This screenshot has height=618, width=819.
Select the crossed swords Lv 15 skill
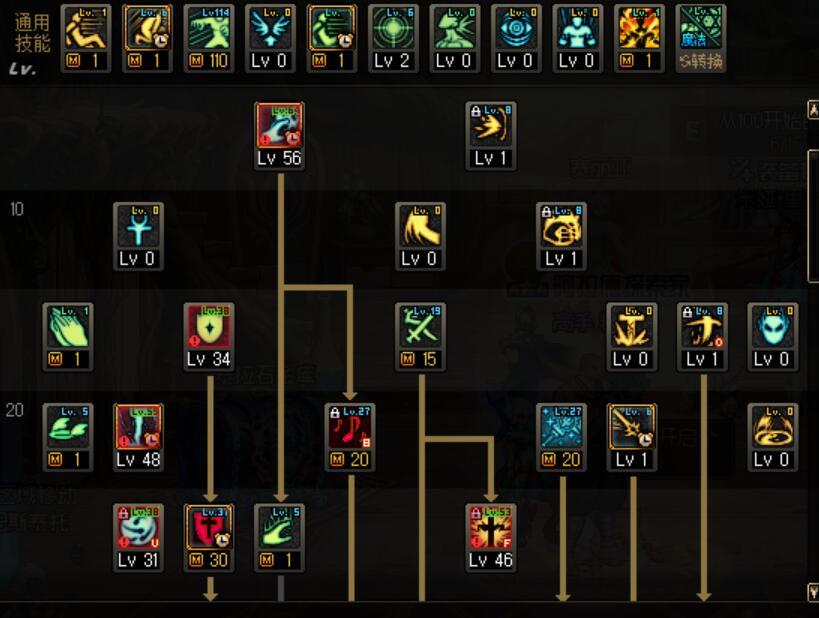[420, 327]
